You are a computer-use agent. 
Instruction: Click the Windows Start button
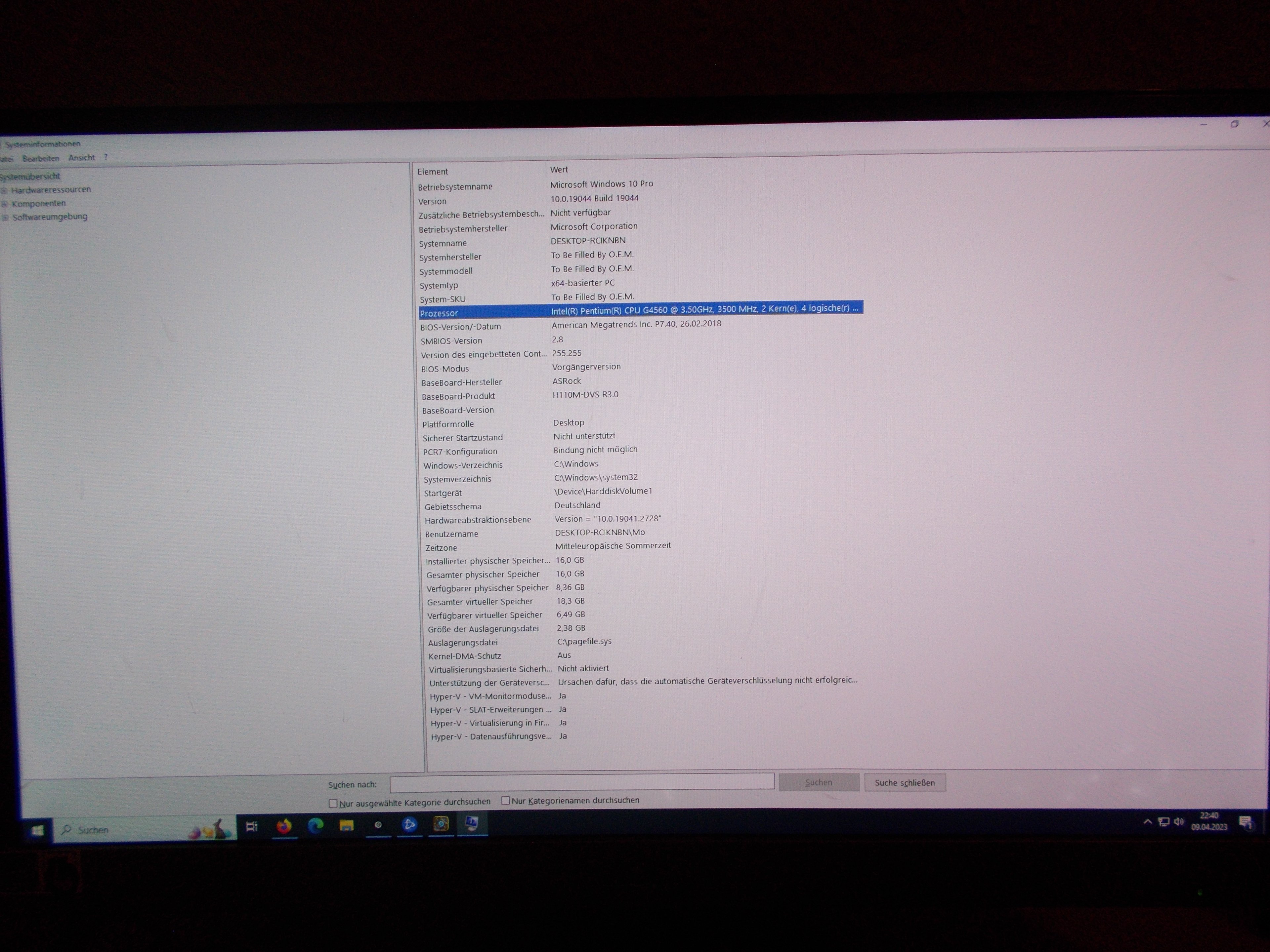pyautogui.click(x=38, y=830)
